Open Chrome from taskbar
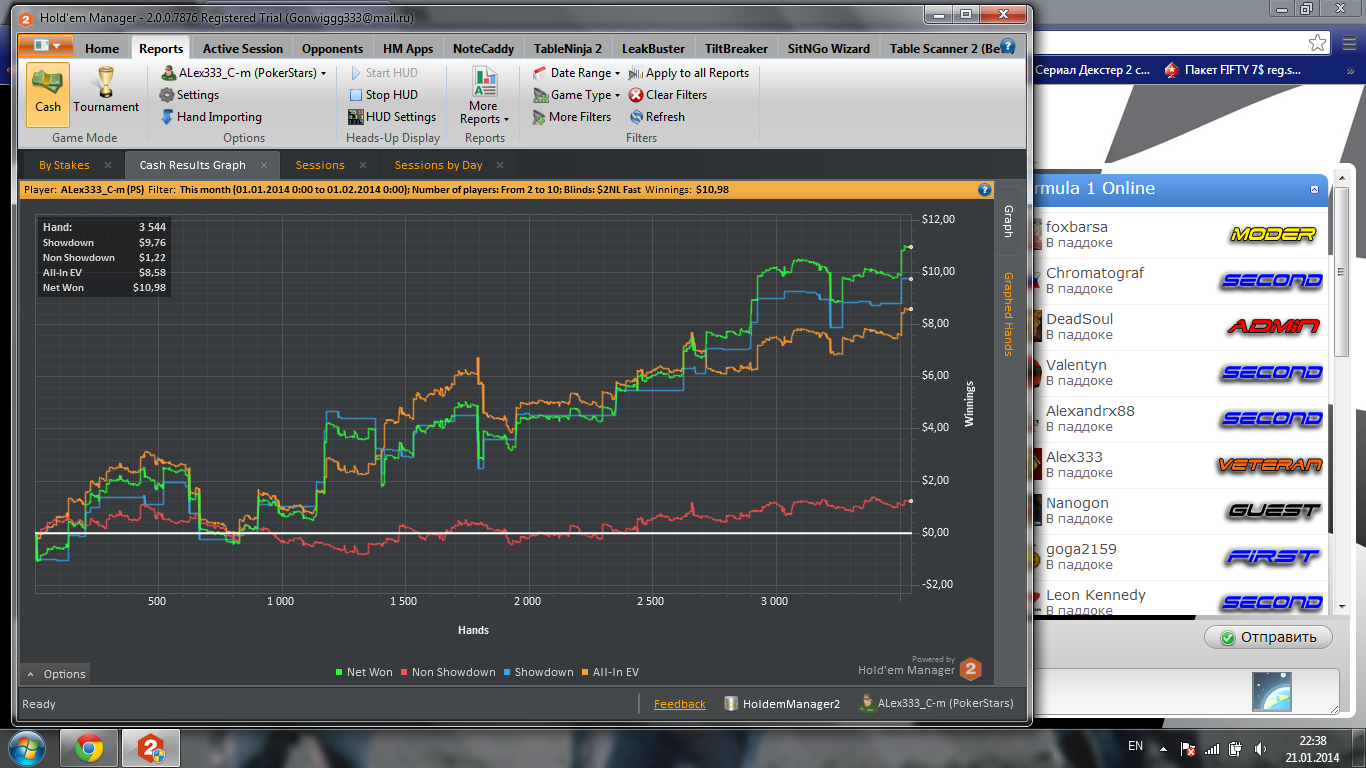 click(x=89, y=748)
